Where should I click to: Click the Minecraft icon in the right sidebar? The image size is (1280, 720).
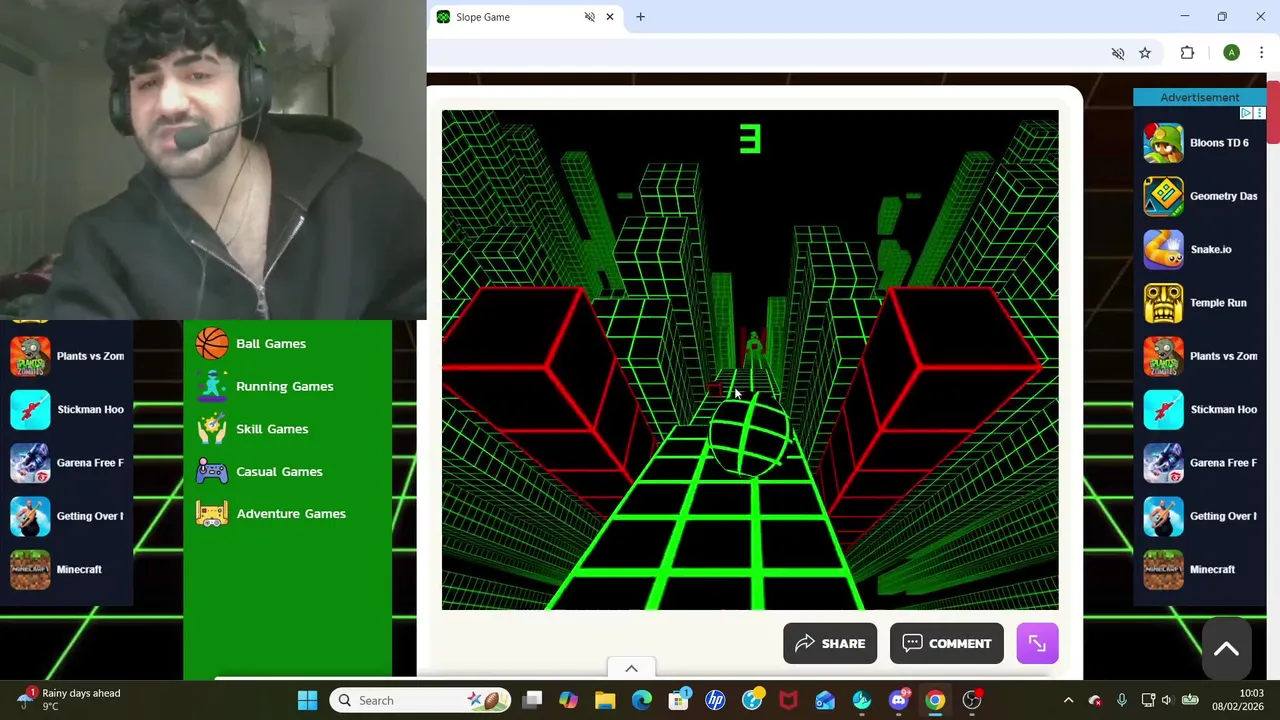point(1163,569)
